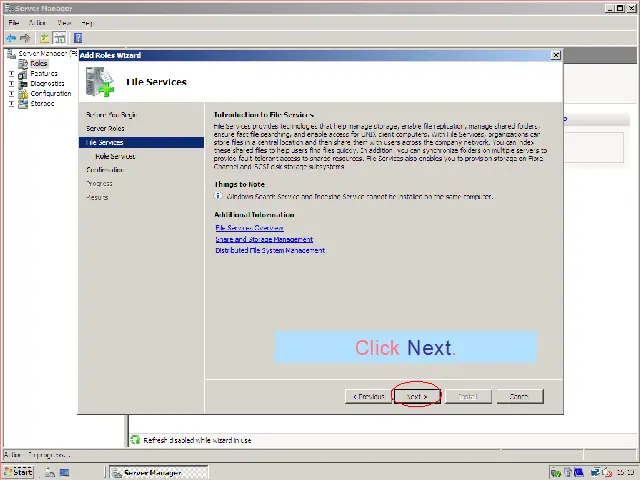Select the Storage label in the console tree
The width and height of the screenshot is (640, 480).
[x=42, y=104]
